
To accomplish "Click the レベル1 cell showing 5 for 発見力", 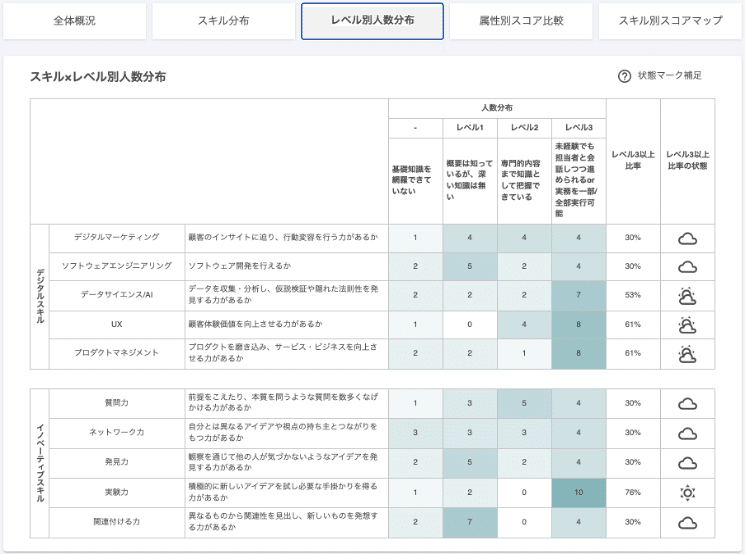I will point(470,463).
